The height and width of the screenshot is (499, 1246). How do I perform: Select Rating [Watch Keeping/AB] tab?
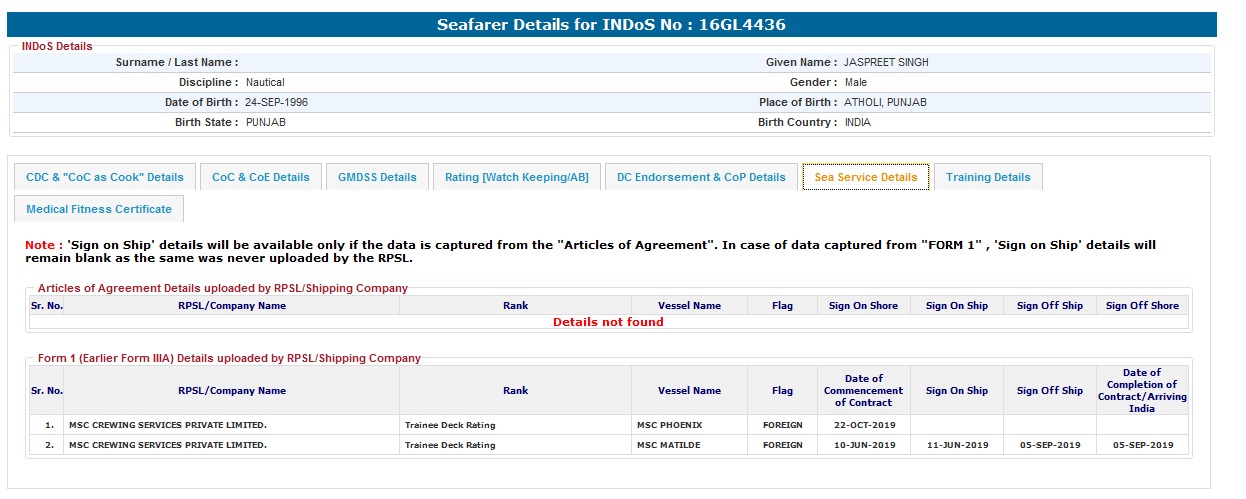click(x=517, y=177)
